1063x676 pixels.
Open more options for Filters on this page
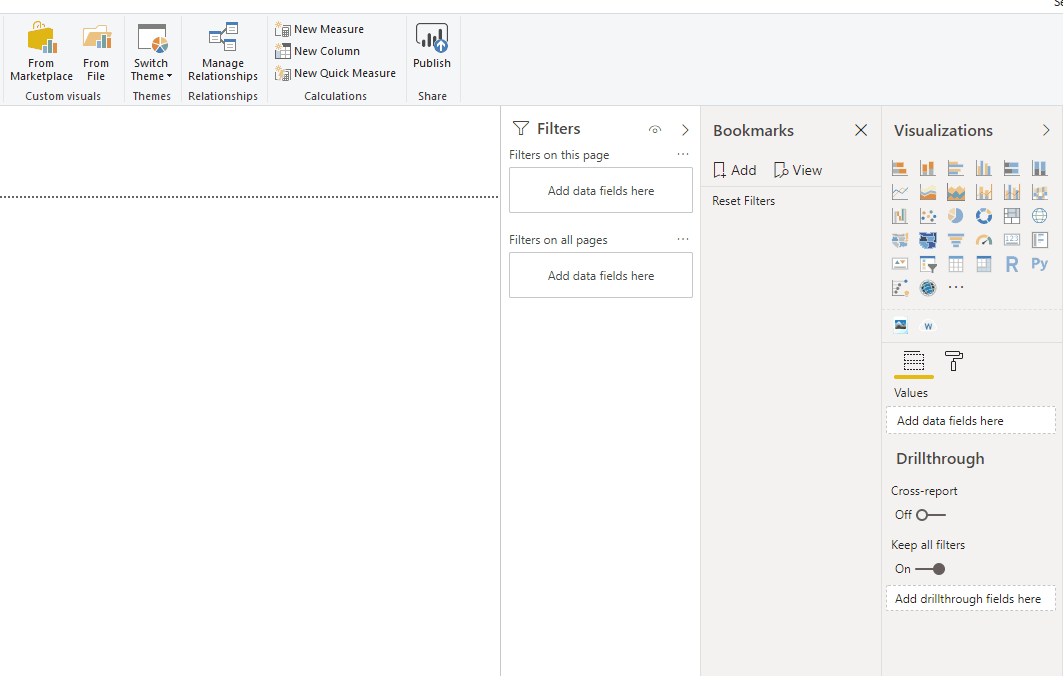click(682, 154)
